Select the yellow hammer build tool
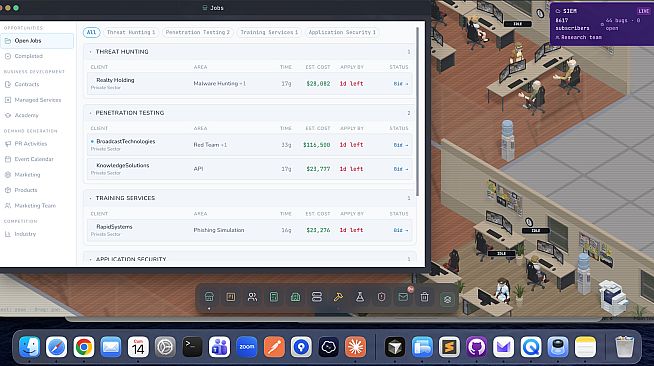This screenshot has height=366, width=654. click(x=338, y=297)
